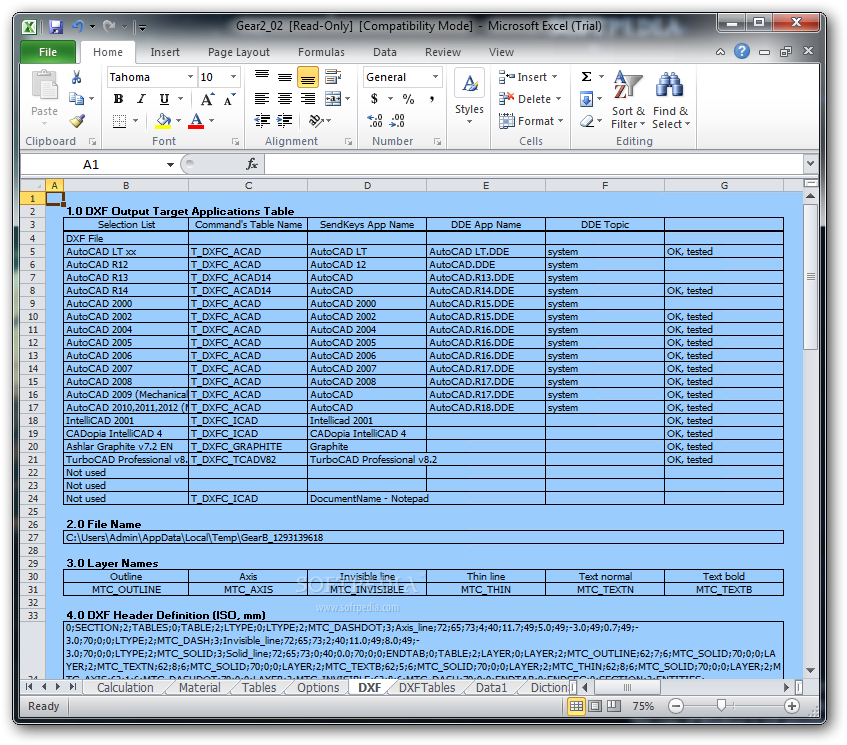Toggle Underline formatting

pos(164,99)
